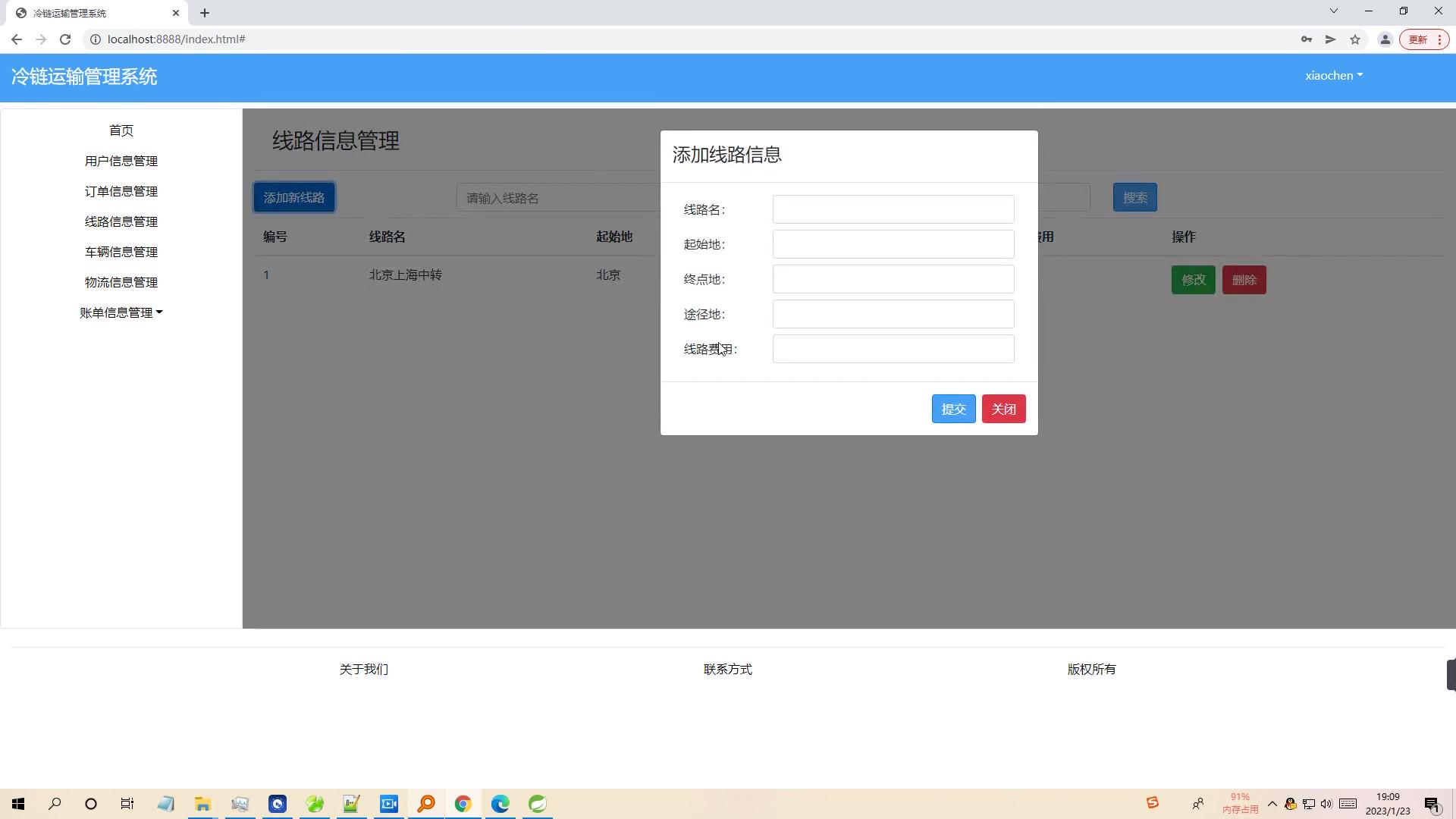
Task: Open the notification center
Action: point(1432,804)
